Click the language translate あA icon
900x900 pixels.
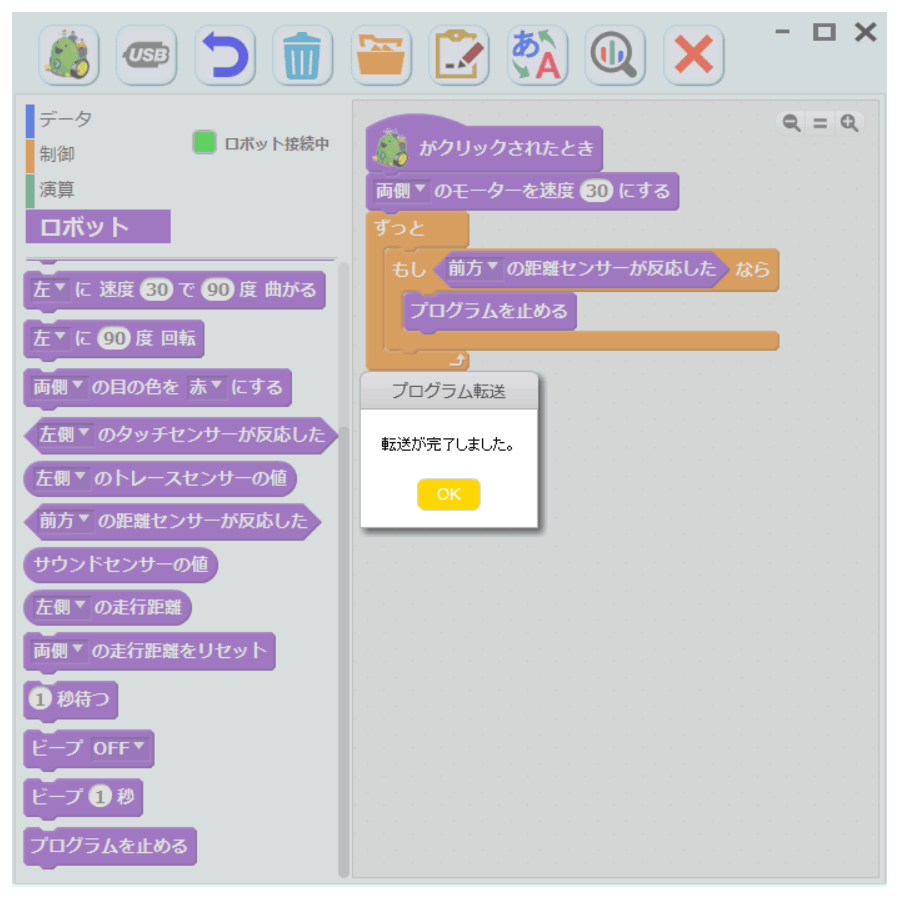(537, 55)
